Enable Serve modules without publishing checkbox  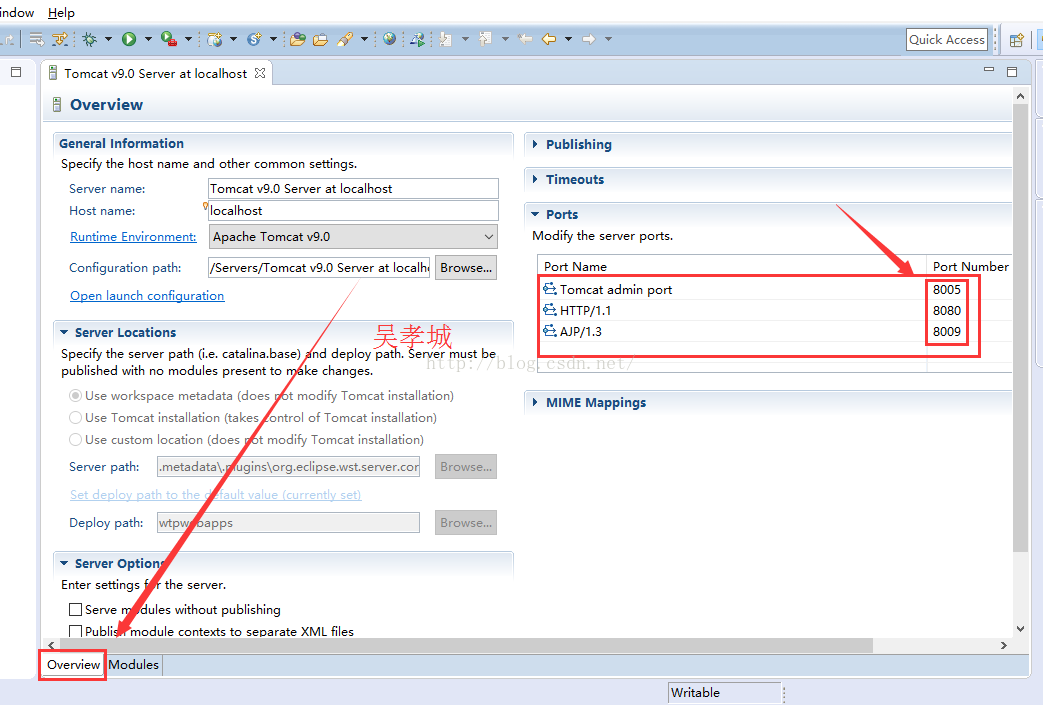coord(76,609)
